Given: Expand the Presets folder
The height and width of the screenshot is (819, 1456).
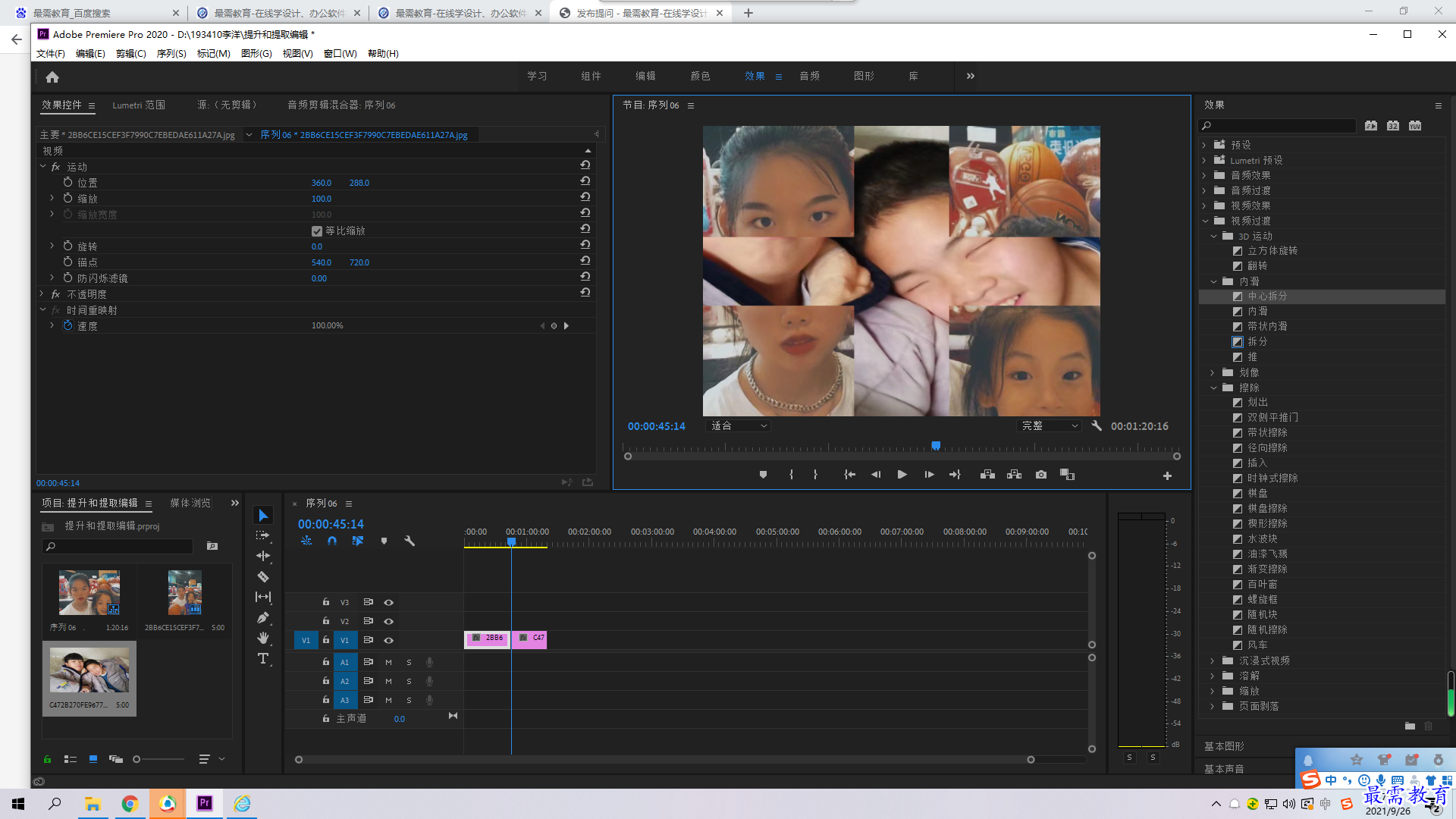Looking at the screenshot, I should pos(1204,145).
